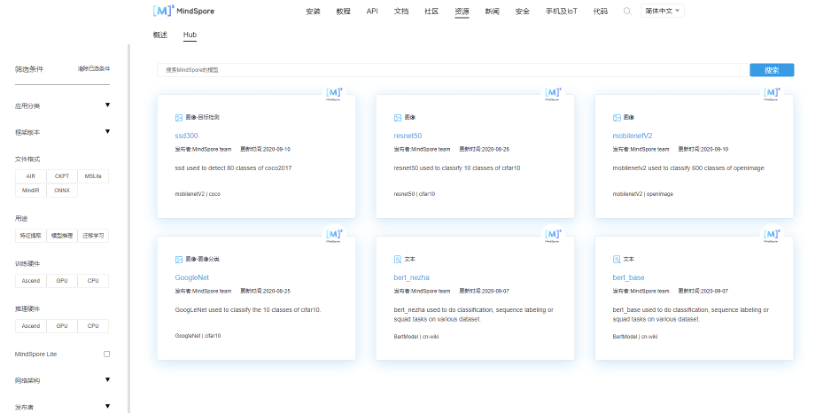Image resolution: width=832 pixels, height=414 pixels.
Task: Tick the MindSpore Lite checkbox
Action: tap(107, 354)
